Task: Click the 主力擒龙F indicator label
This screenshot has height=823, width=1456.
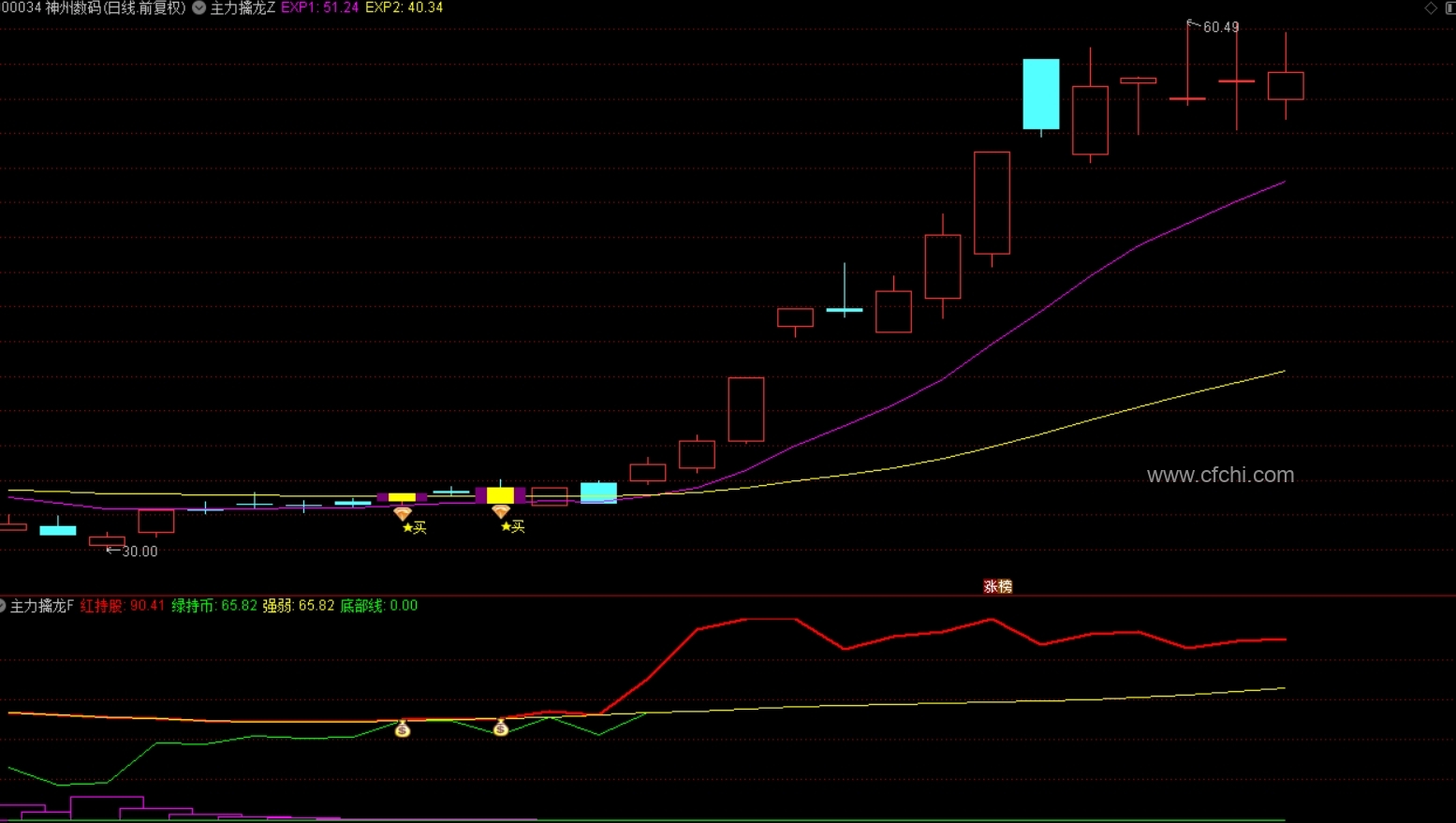Action: (x=42, y=606)
